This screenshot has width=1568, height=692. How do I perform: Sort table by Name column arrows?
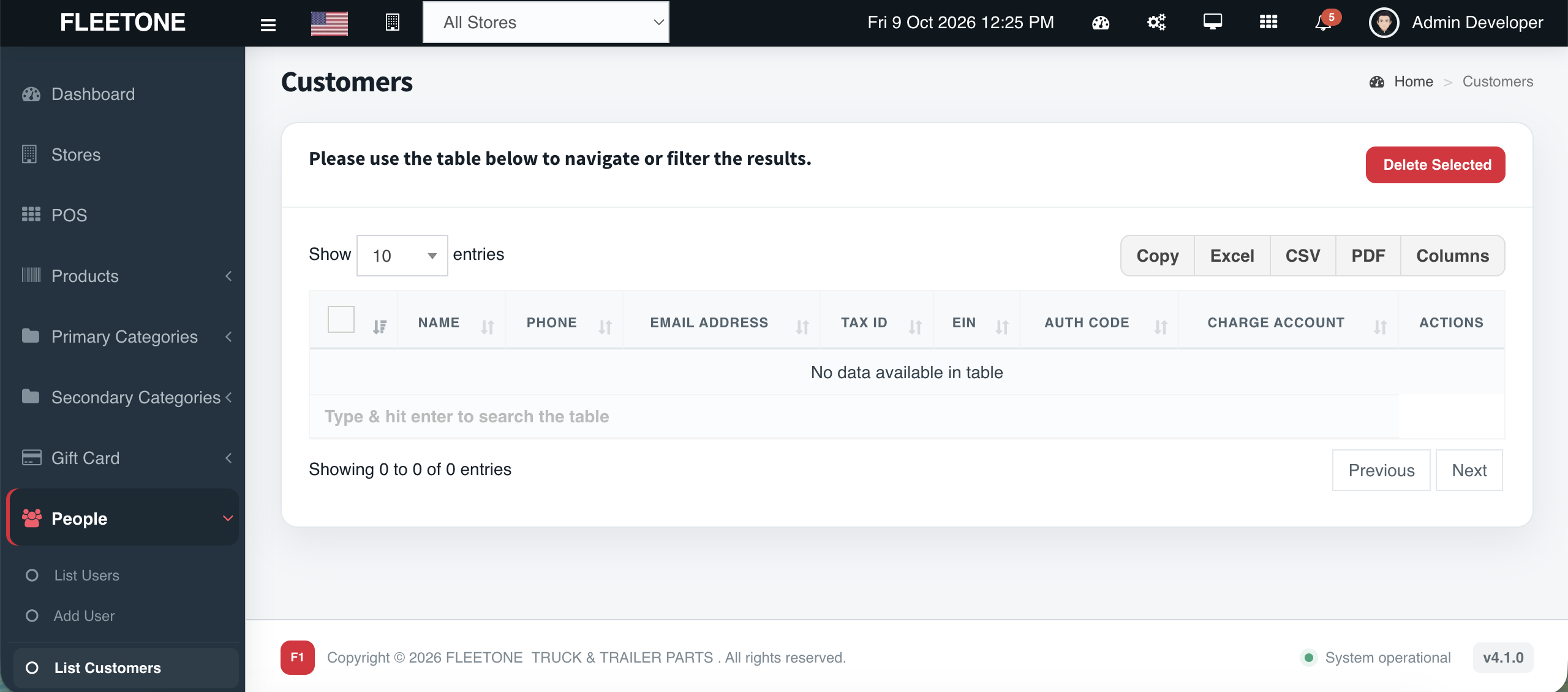(x=488, y=327)
